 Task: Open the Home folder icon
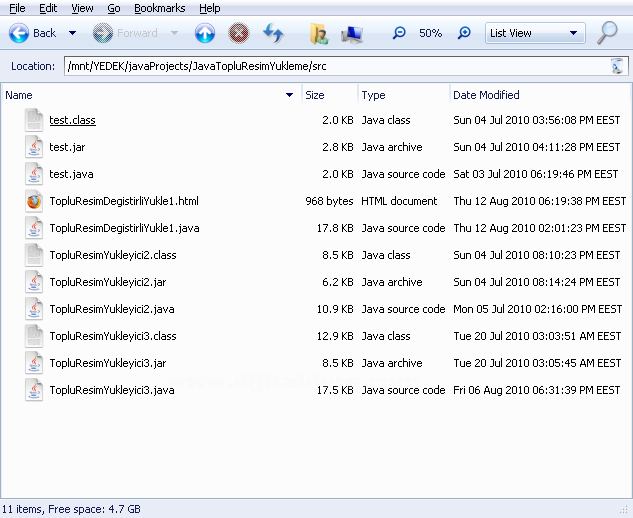[319, 33]
